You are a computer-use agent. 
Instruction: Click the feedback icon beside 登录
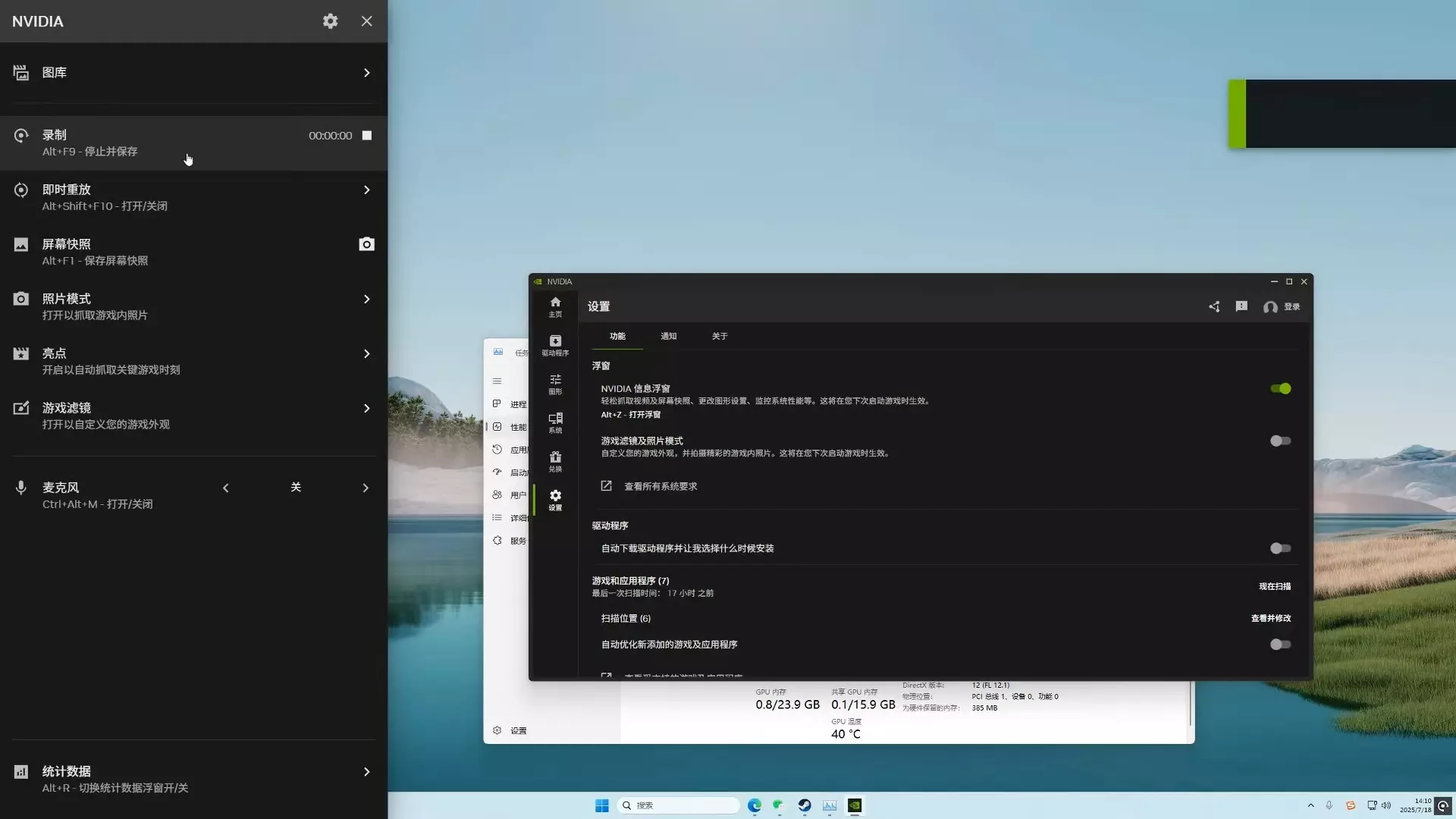[x=1241, y=306]
